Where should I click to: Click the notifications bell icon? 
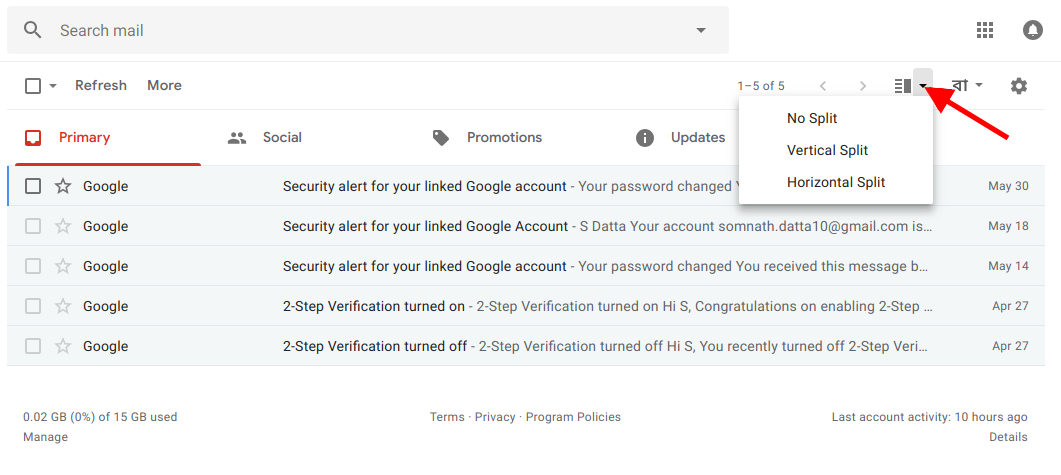coord(1033,30)
